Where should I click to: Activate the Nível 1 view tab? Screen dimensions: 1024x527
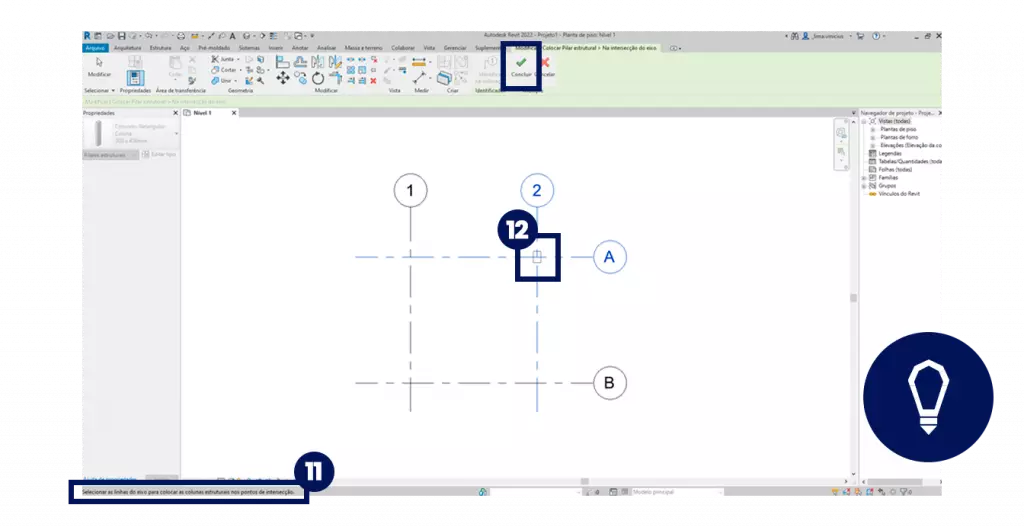click(202, 113)
